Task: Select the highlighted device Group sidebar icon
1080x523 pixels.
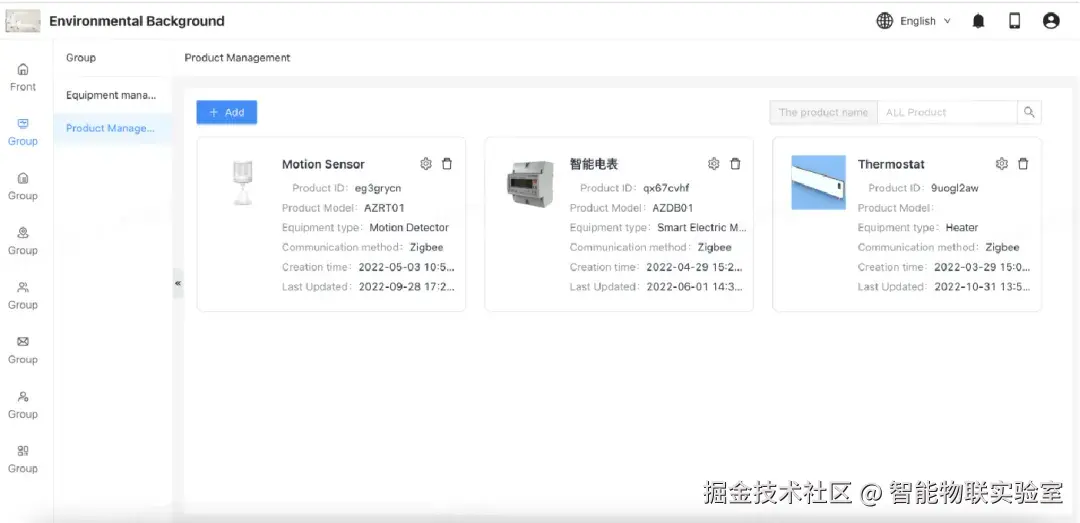Action: coord(23,132)
